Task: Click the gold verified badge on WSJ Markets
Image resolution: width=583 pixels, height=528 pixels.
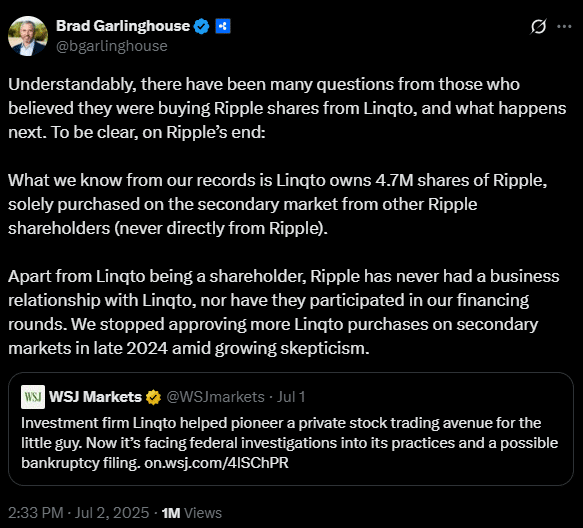Action: click(x=153, y=397)
